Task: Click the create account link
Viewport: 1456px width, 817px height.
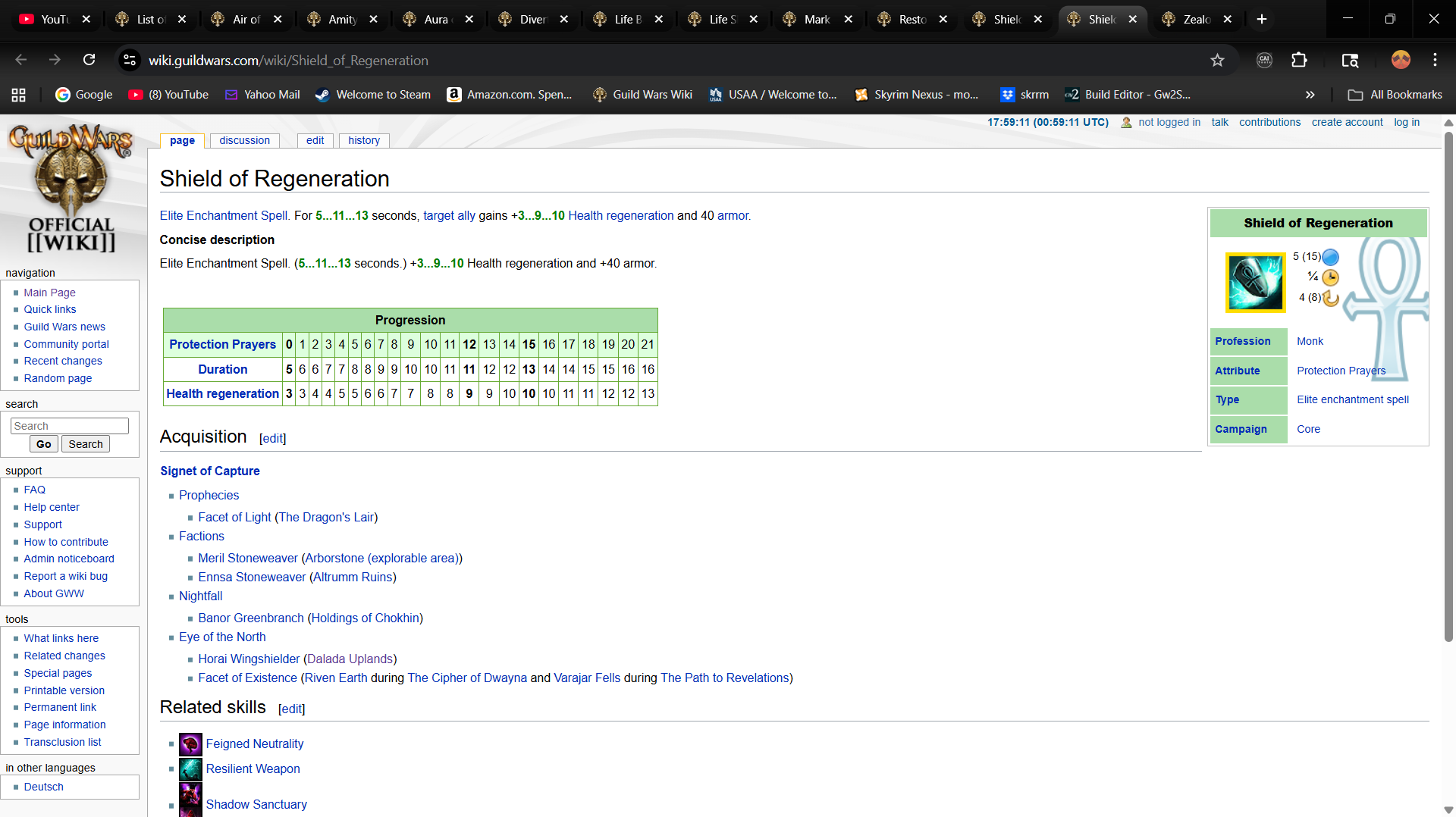Action: pos(1348,122)
